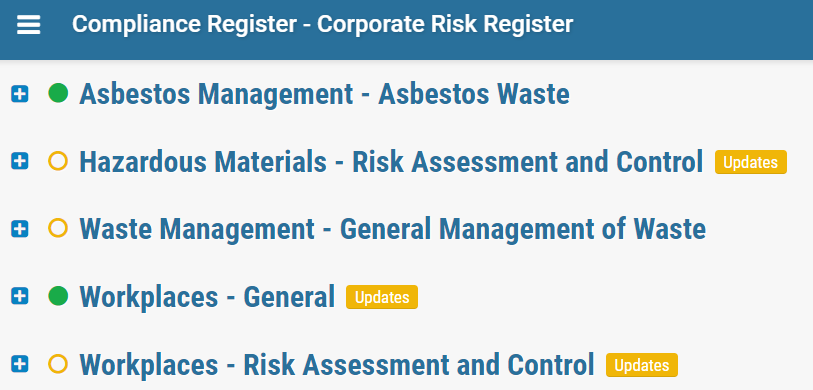The image size is (813, 390).
Task: Click green status dot for Workplaces - General
Action: 58,296
